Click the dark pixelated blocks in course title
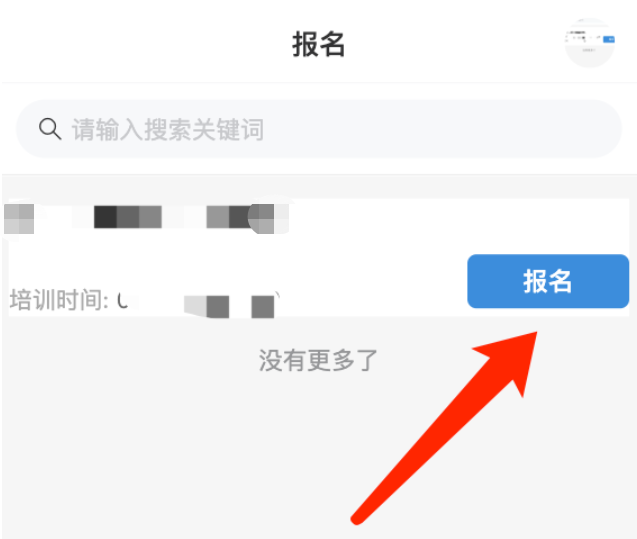 click(x=128, y=217)
